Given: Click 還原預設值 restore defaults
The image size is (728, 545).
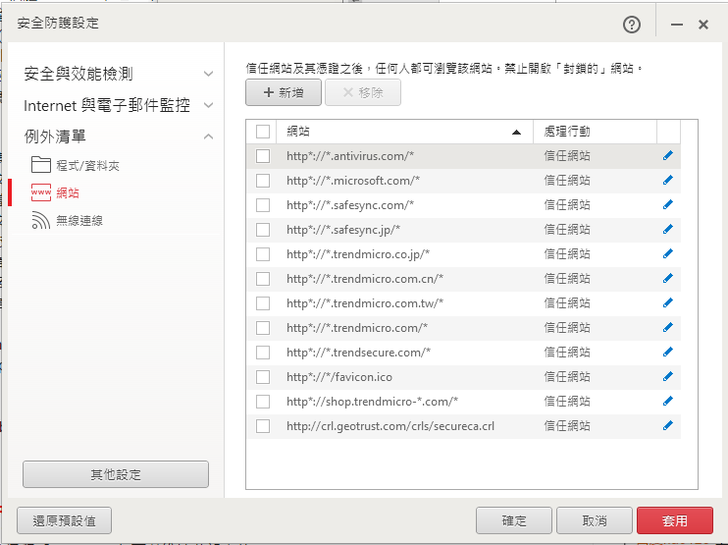Looking at the screenshot, I should click(x=64, y=520).
